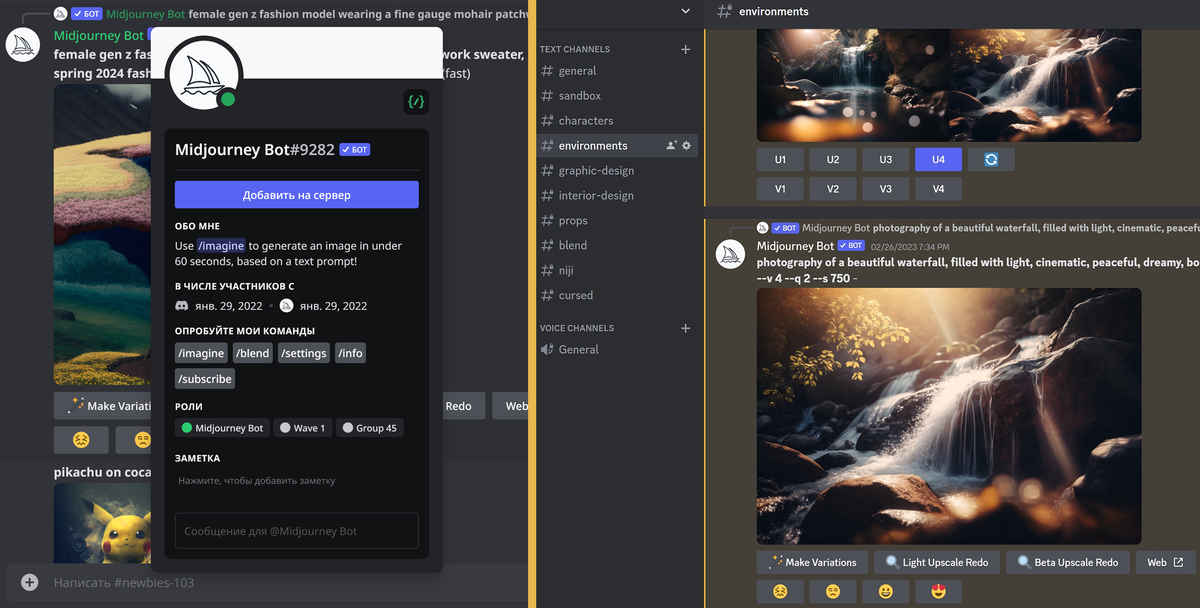Click the plus attach icon beside #newbies-103 input
1200x608 pixels.
tap(29, 582)
